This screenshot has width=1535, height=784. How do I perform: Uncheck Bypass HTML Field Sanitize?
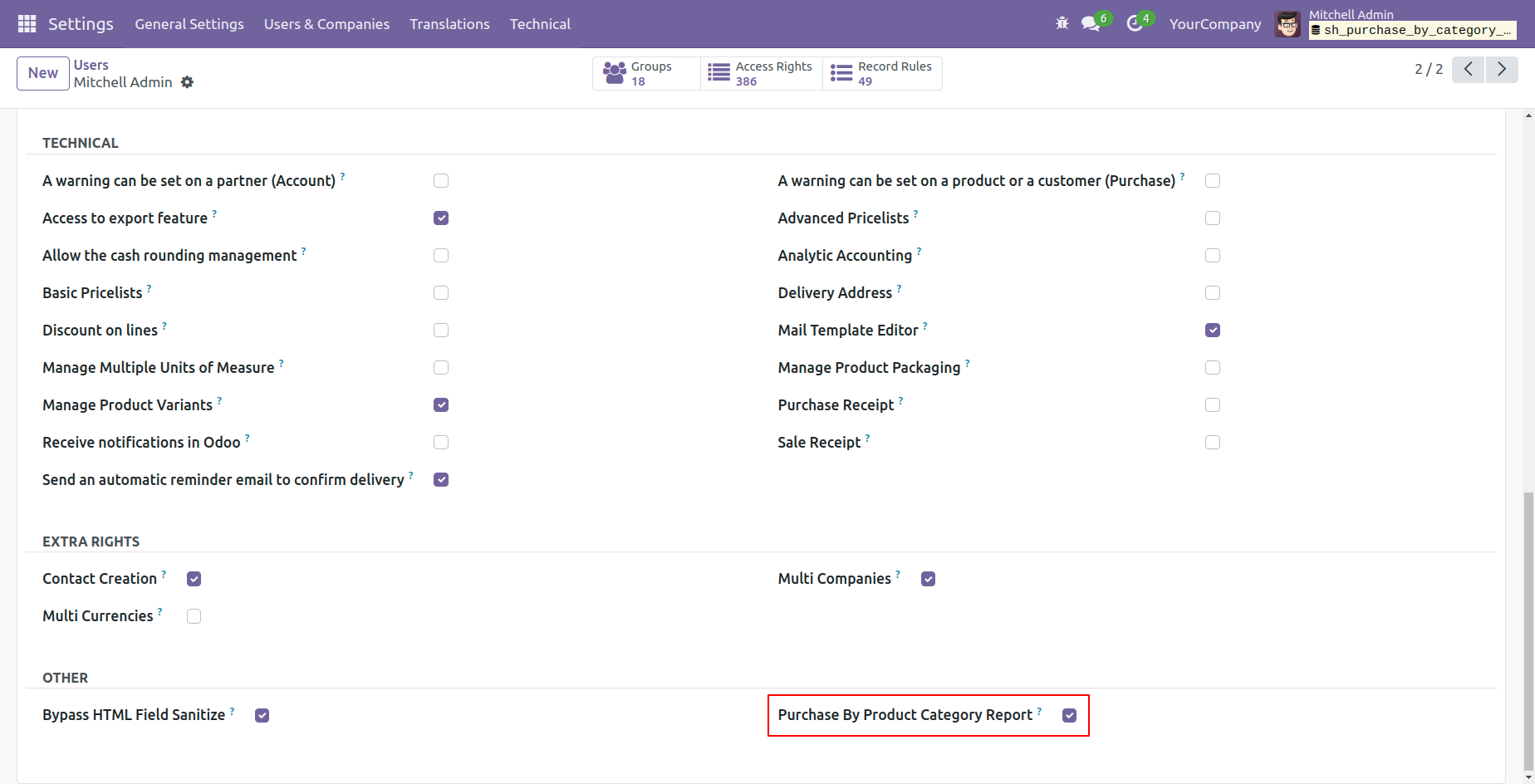(x=262, y=715)
